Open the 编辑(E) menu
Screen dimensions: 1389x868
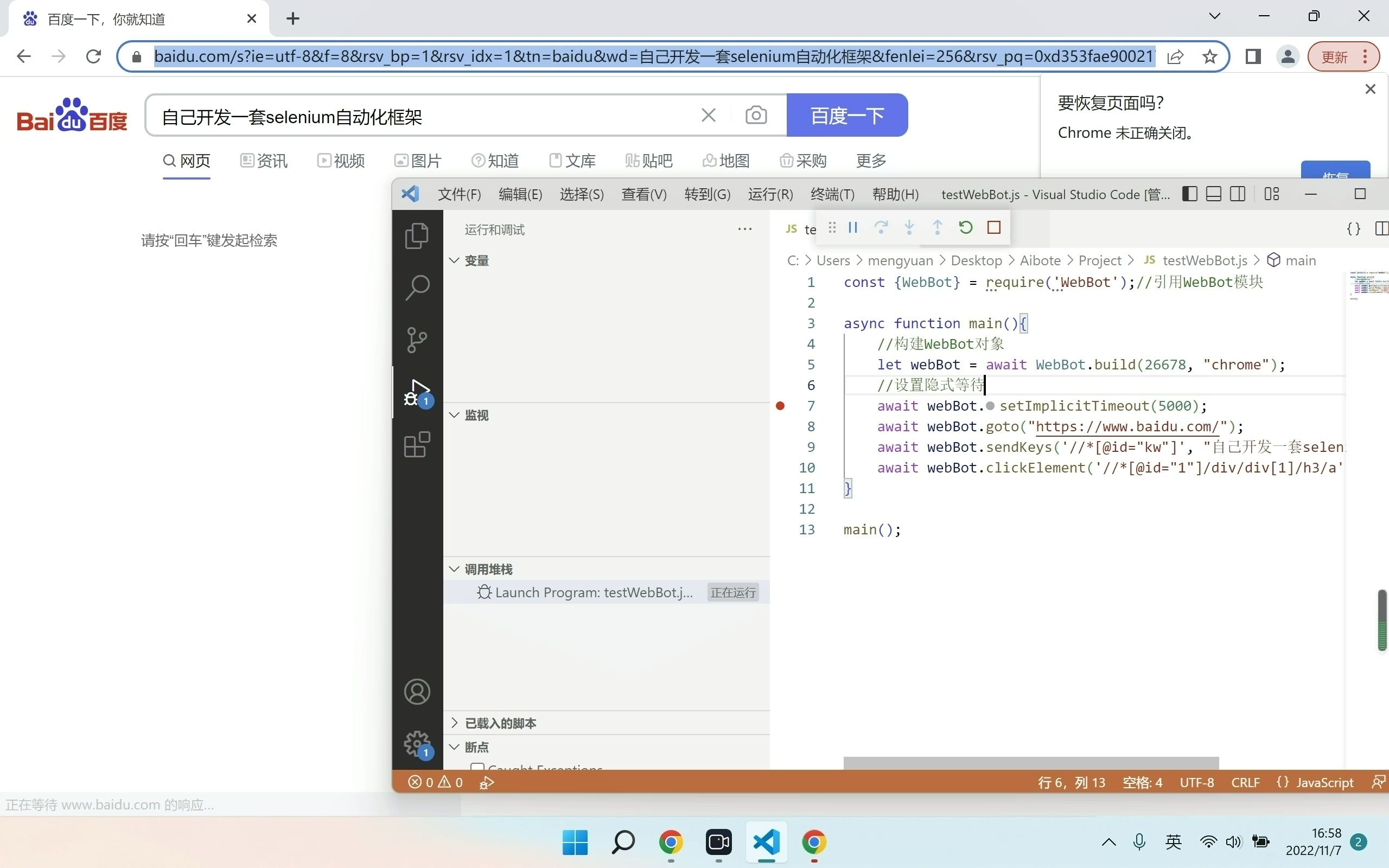coord(520,195)
